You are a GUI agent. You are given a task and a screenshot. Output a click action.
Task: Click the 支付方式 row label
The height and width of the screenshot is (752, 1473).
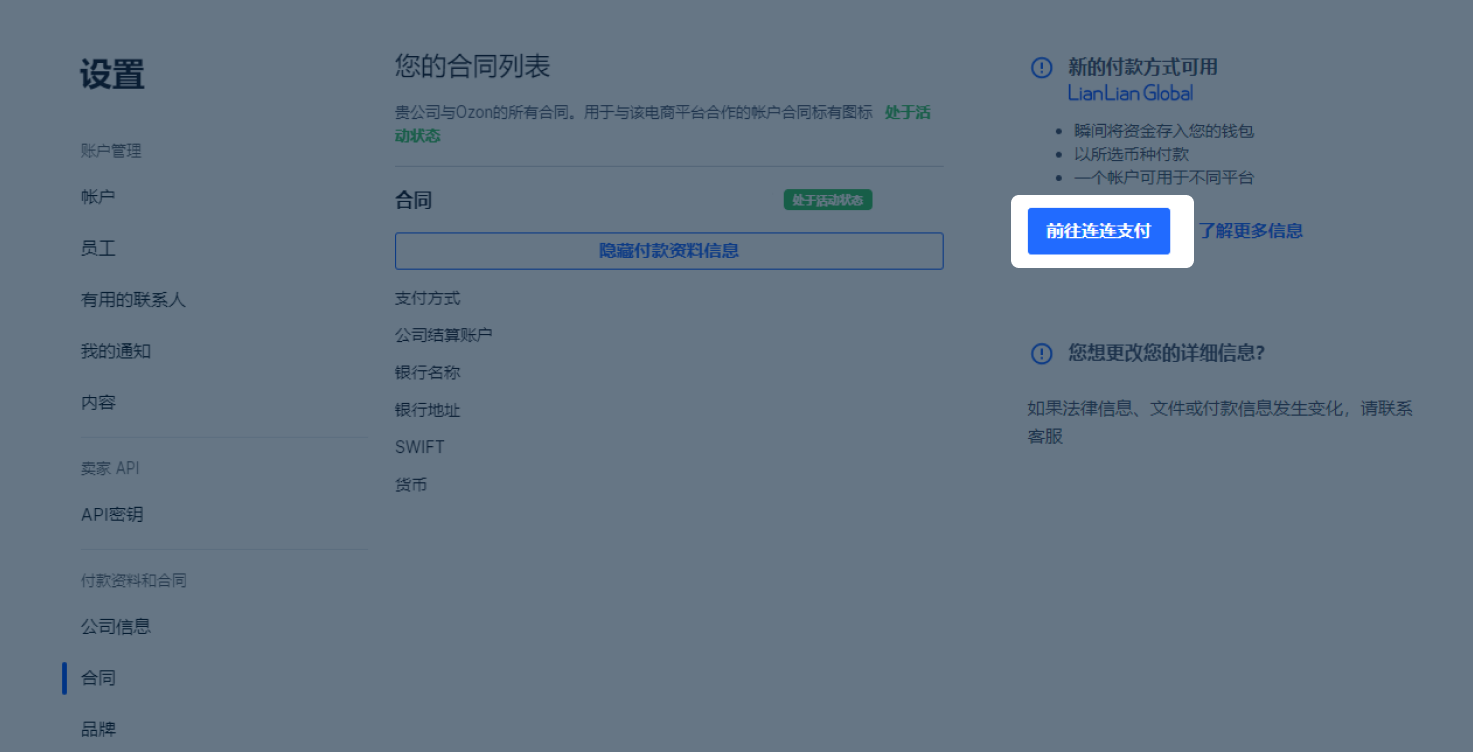(x=428, y=298)
